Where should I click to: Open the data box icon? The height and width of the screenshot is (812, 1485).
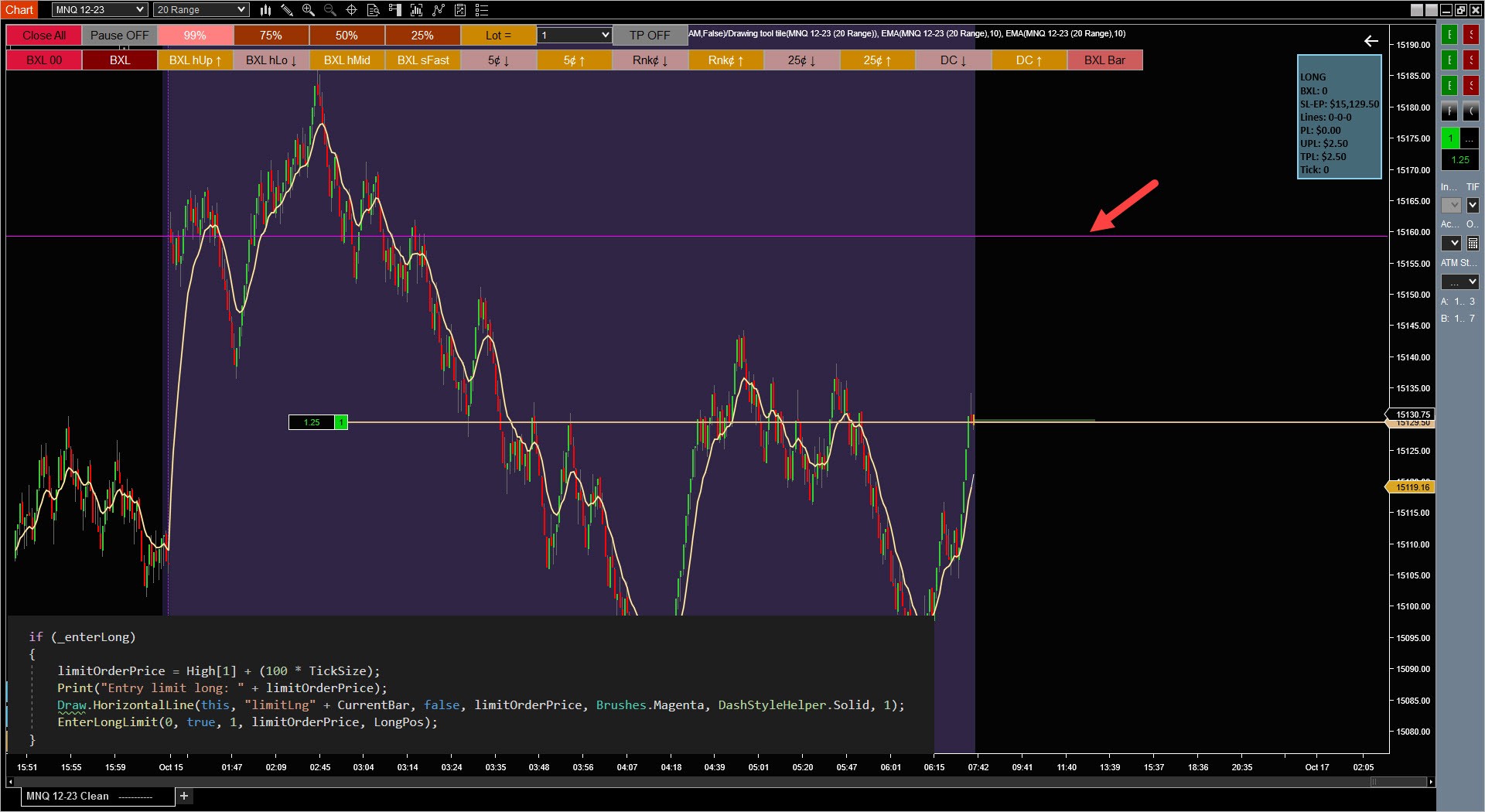pyautogui.click(x=374, y=10)
